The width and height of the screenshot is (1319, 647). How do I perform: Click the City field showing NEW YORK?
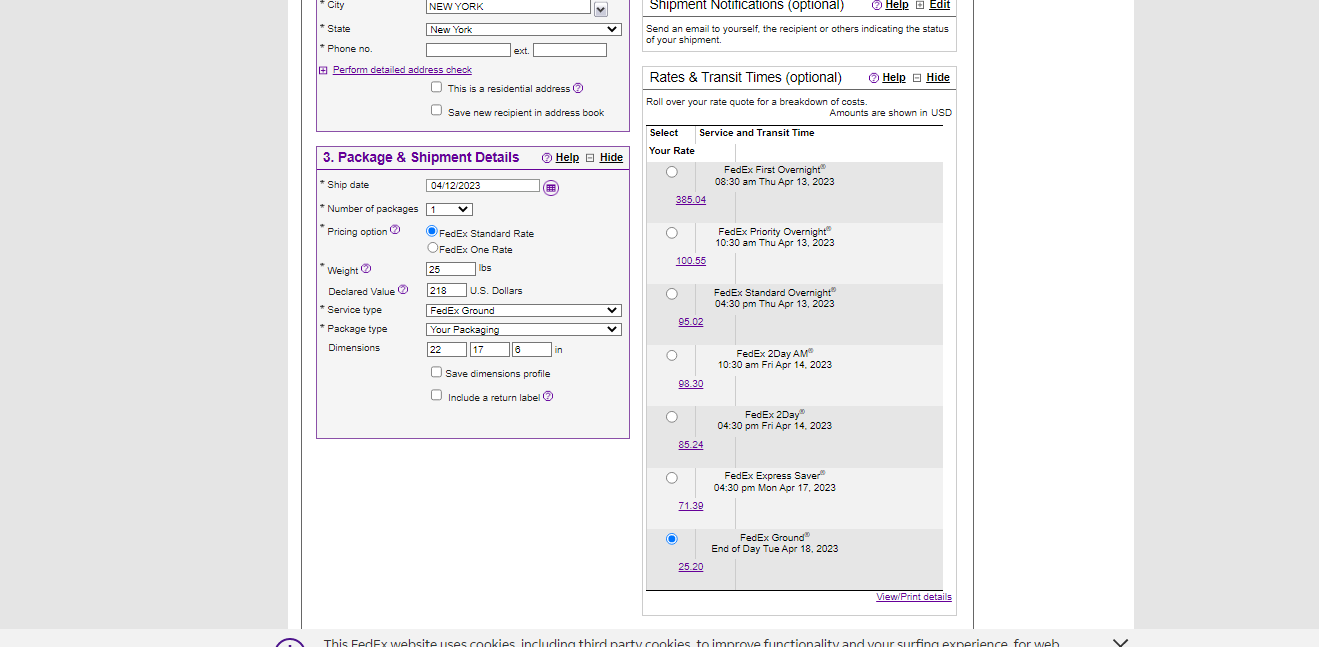pos(508,6)
